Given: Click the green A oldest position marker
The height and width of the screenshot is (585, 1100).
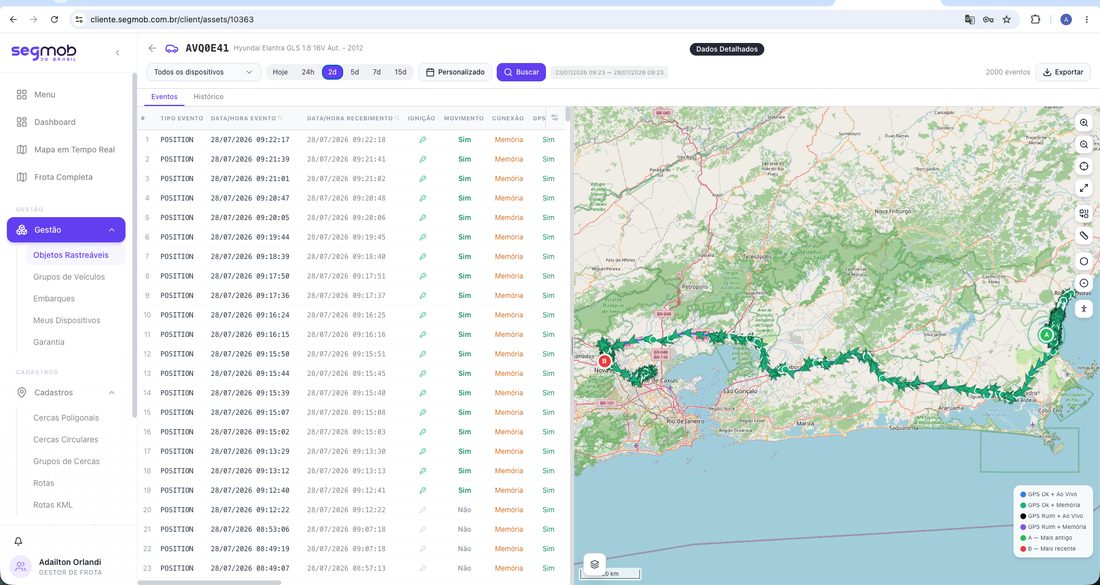Looking at the screenshot, I should (1047, 335).
